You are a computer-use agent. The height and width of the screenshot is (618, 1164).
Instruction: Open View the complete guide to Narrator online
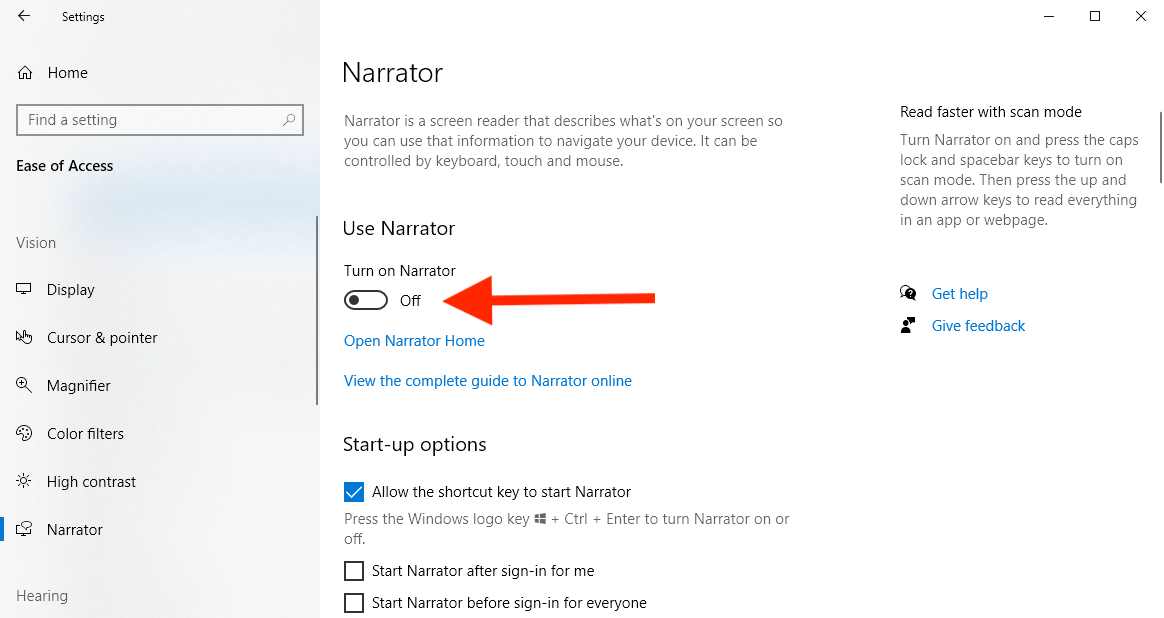click(x=488, y=381)
